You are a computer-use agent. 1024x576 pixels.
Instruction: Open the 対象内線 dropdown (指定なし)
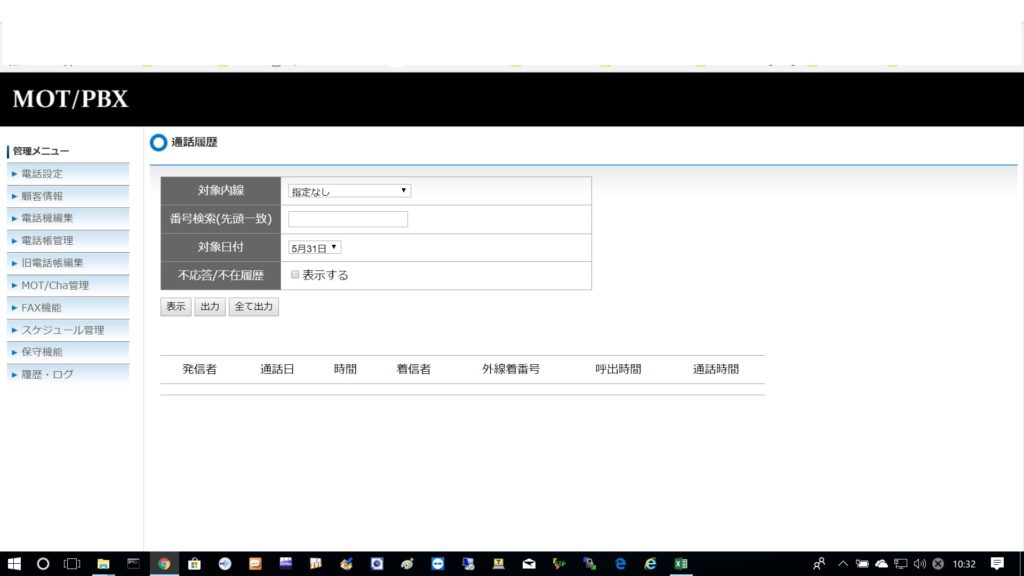(349, 191)
